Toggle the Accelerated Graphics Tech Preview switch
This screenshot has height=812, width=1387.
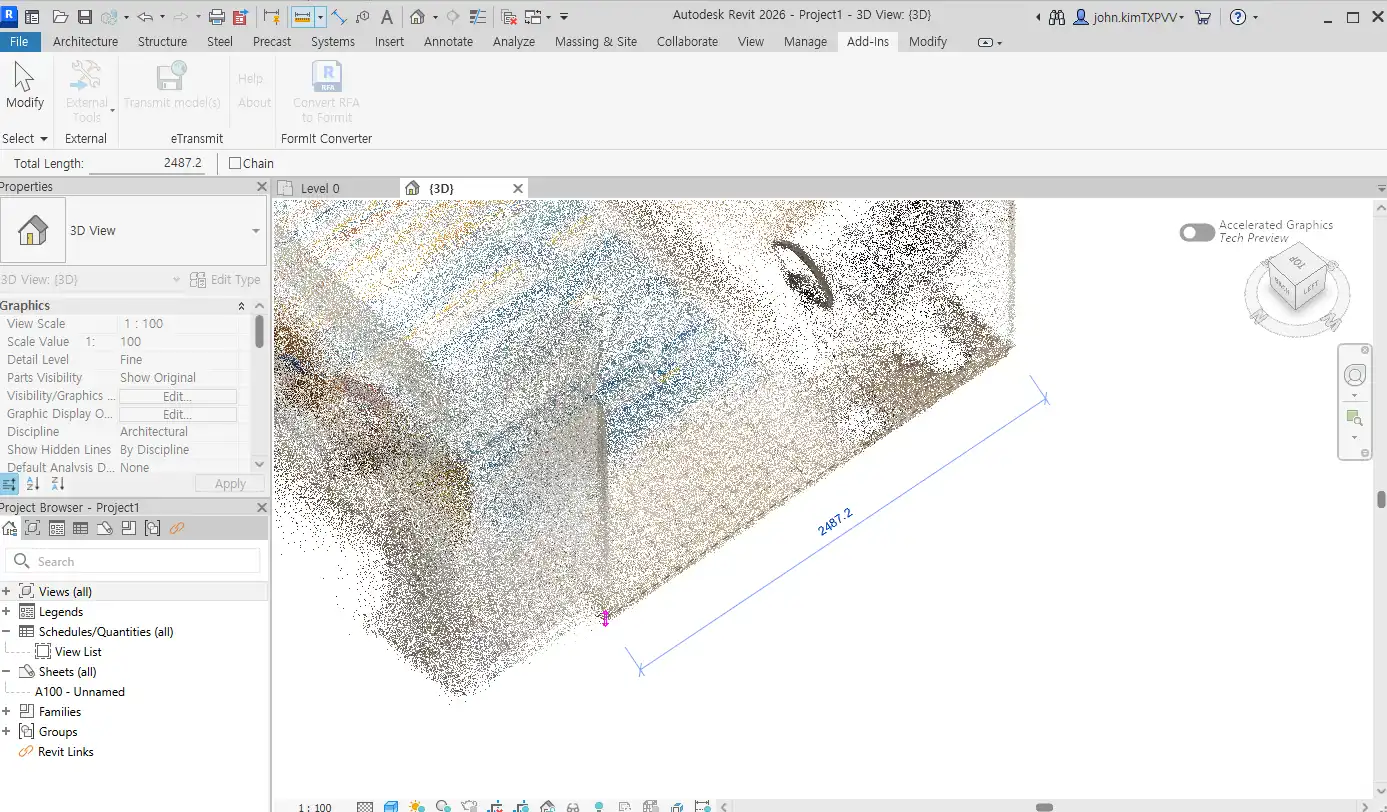click(1196, 232)
